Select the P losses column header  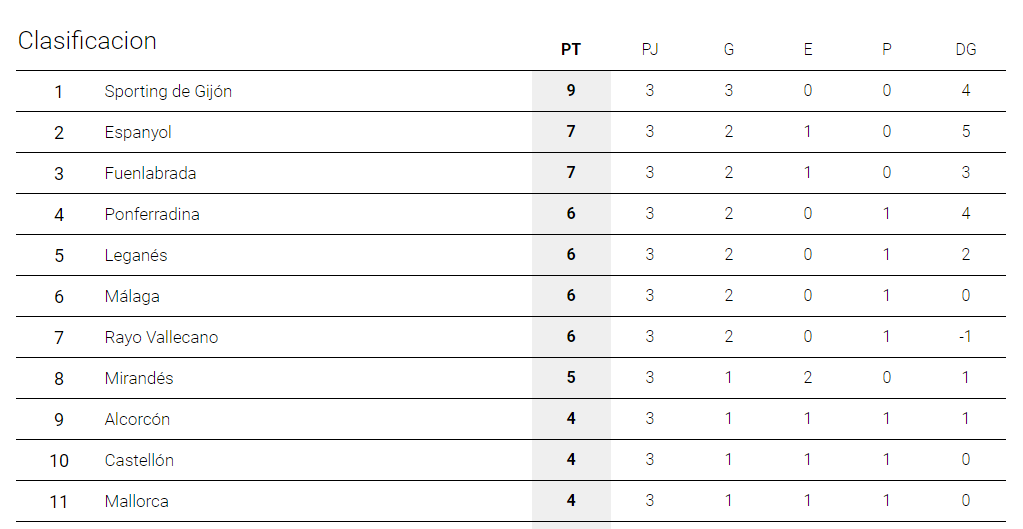coord(887,50)
